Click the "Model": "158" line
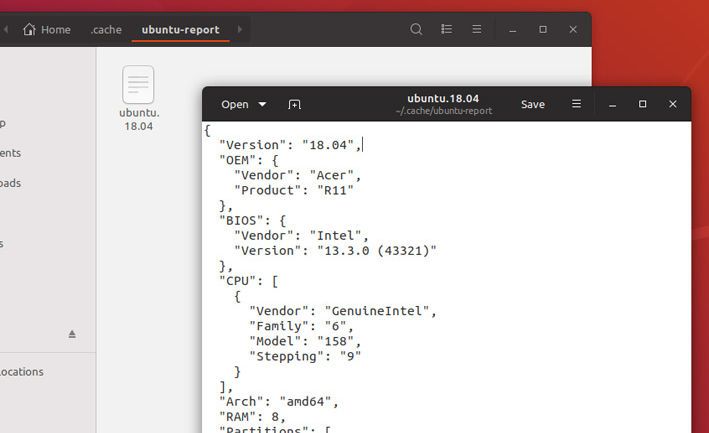Image resolution: width=709 pixels, height=433 pixels. pos(305,341)
